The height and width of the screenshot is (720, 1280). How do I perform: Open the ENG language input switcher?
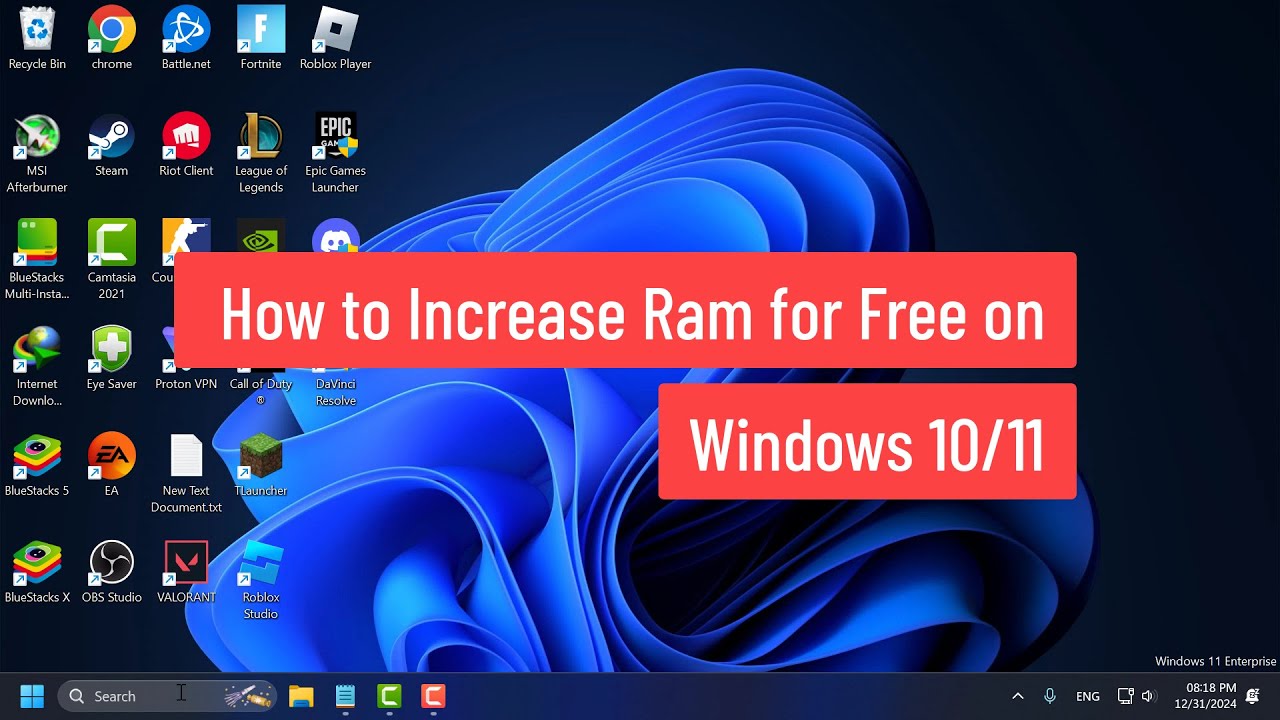tap(1088, 696)
